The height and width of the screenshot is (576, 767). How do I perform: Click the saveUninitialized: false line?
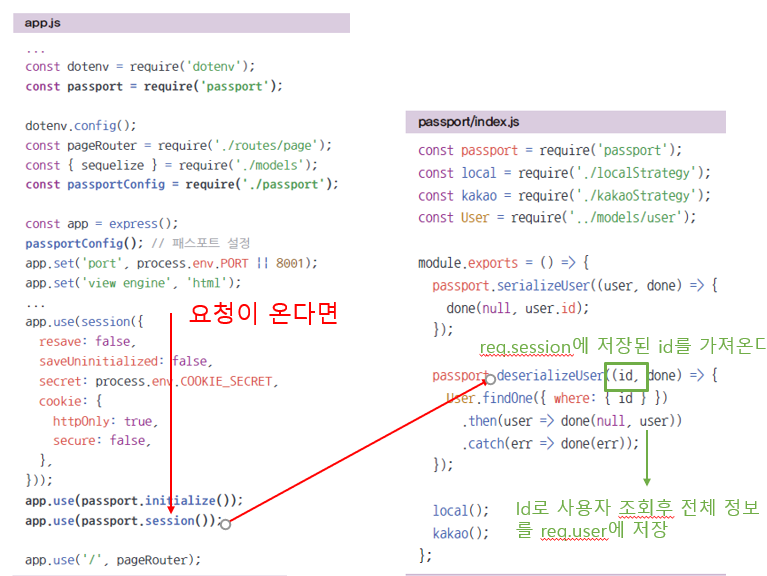pos(126,361)
